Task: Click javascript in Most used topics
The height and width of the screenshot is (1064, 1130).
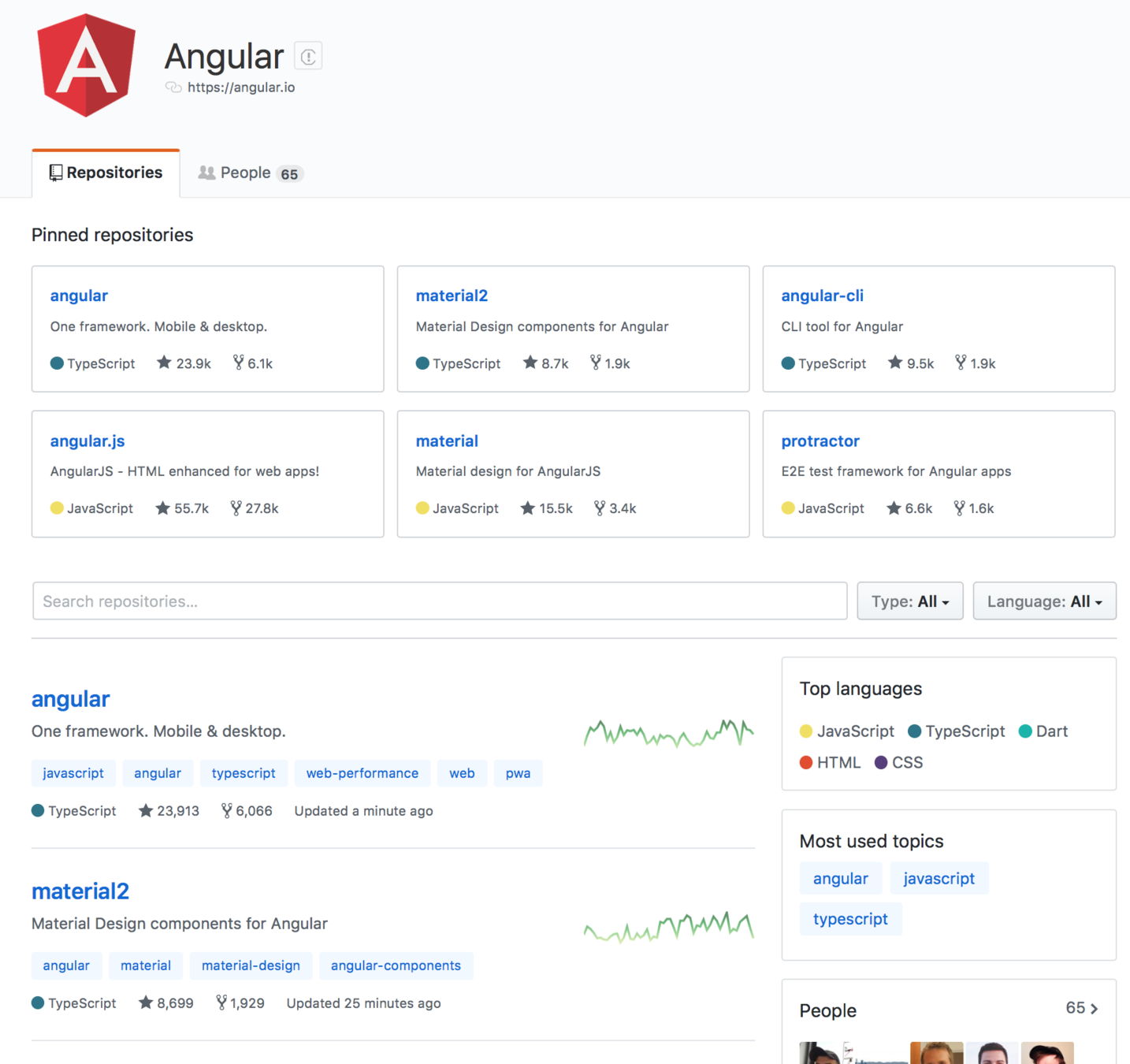Action: pyautogui.click(x=939, y=879)
